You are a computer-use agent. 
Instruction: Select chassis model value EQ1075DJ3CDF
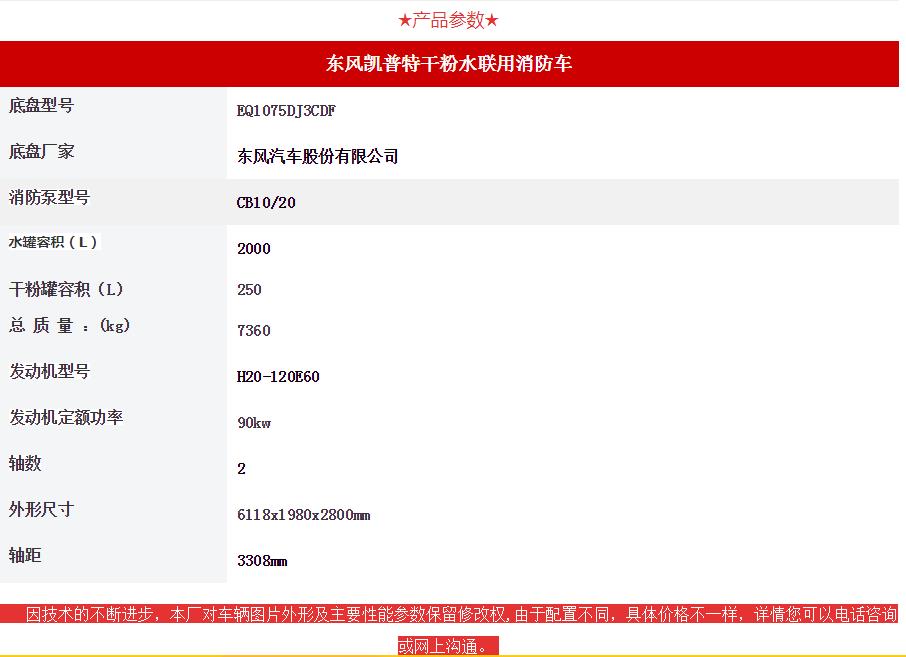pos(286,110)
